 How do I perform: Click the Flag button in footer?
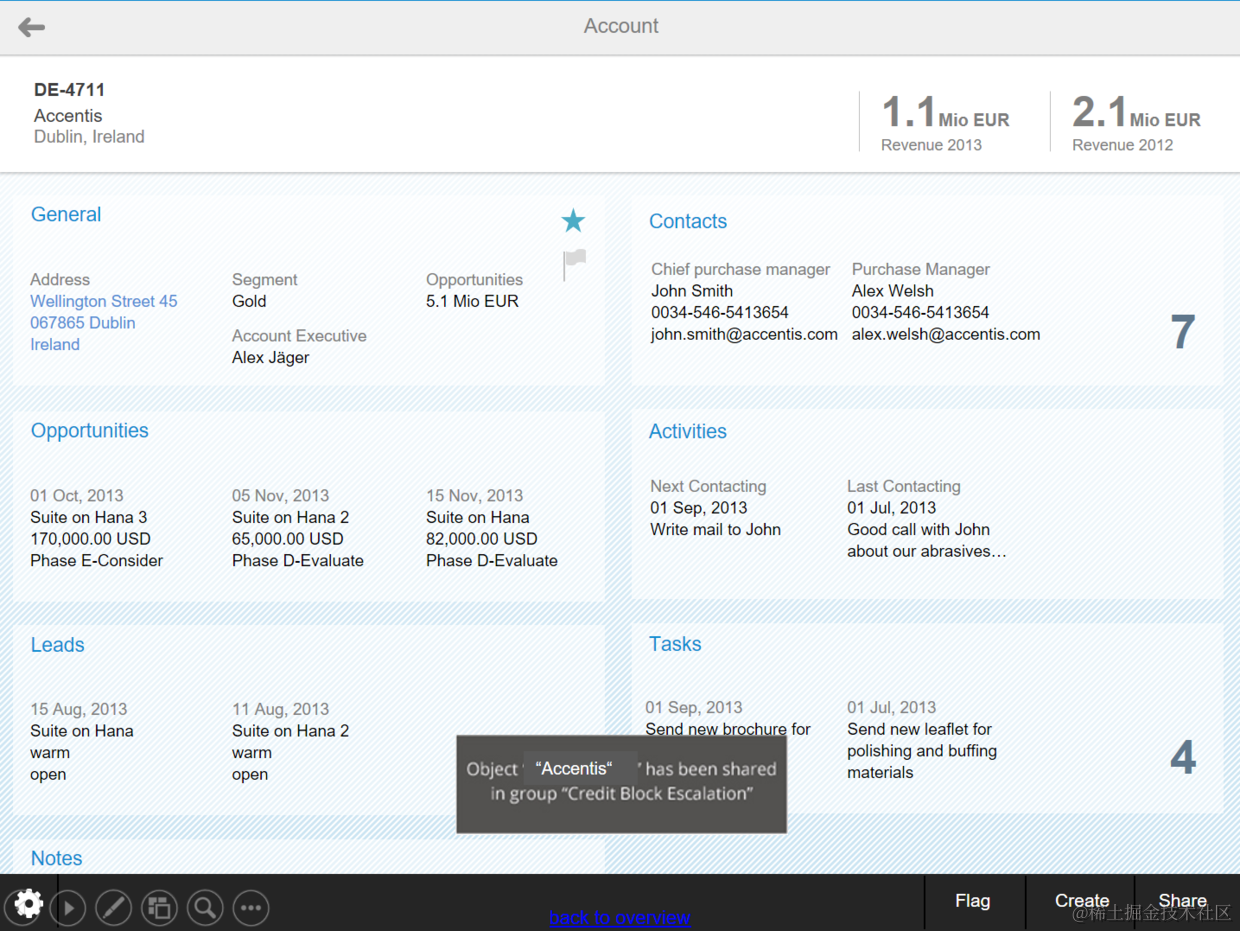point(973,902)
